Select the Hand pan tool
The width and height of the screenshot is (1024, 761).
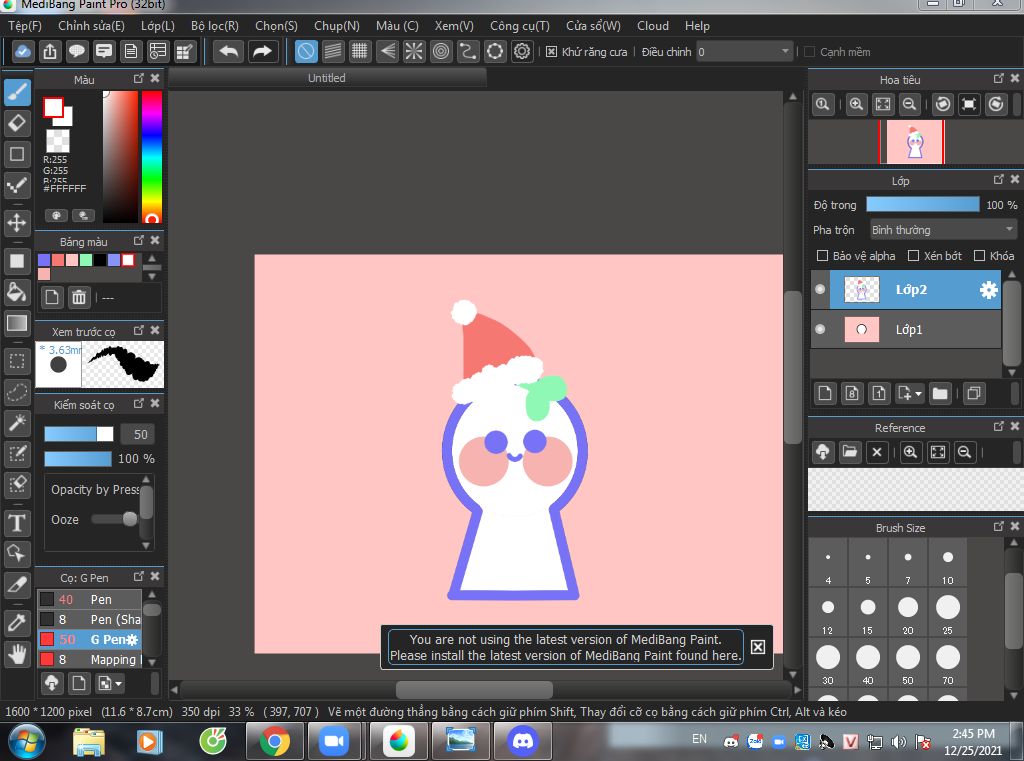17,653
